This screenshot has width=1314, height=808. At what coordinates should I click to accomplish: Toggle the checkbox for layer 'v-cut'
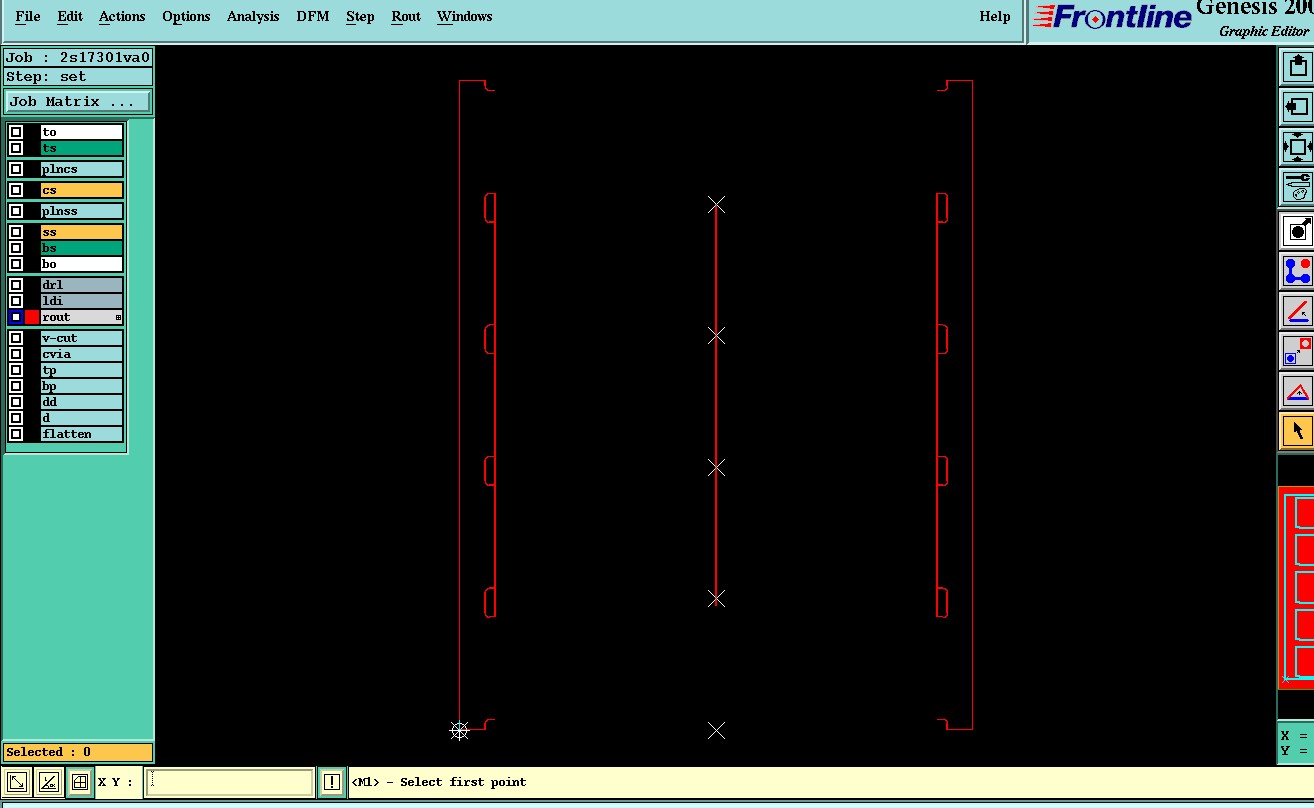pos(16,338)
